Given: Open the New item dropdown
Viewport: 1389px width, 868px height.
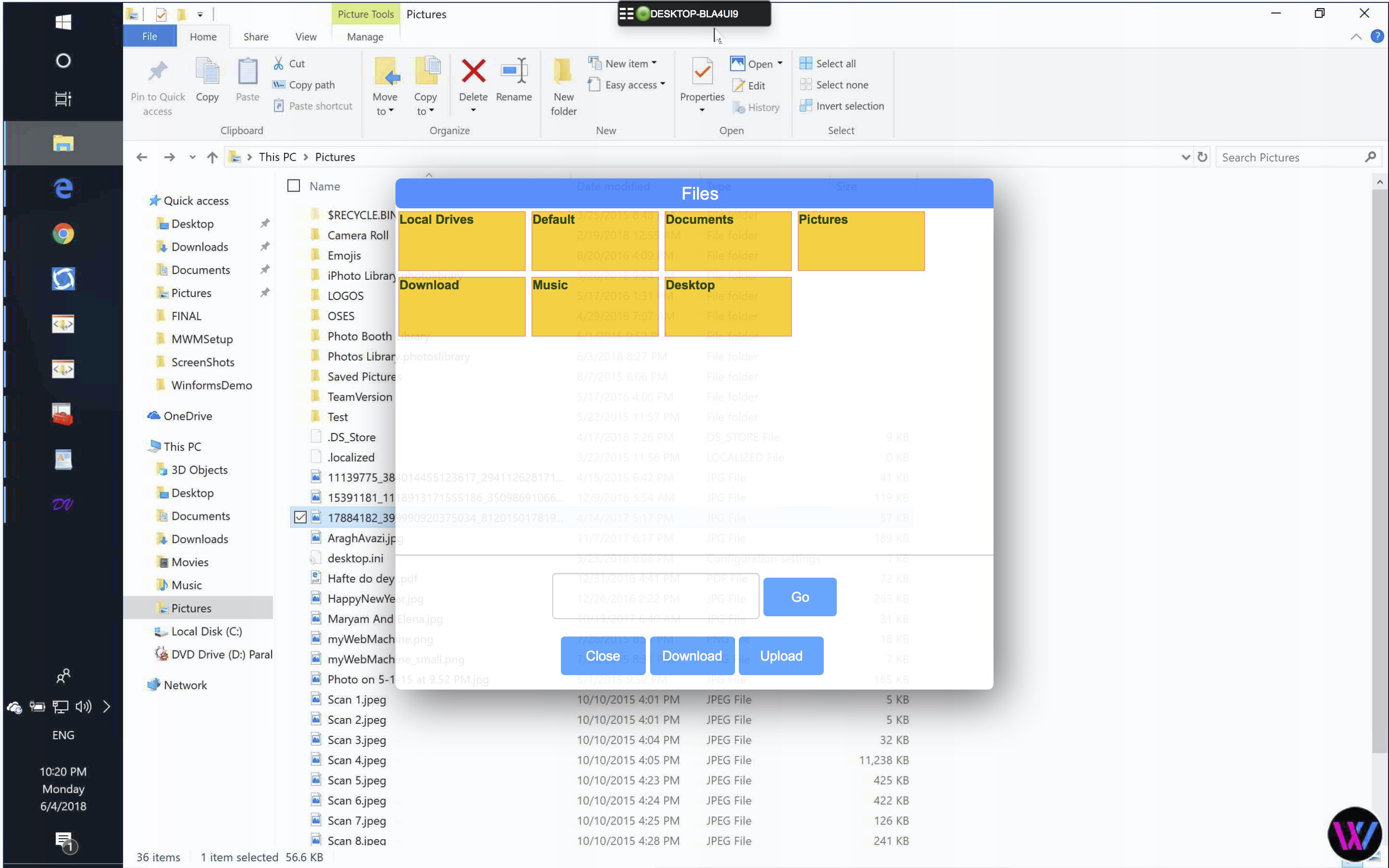Looking at the screenshot, I should (x=630, y=63).
